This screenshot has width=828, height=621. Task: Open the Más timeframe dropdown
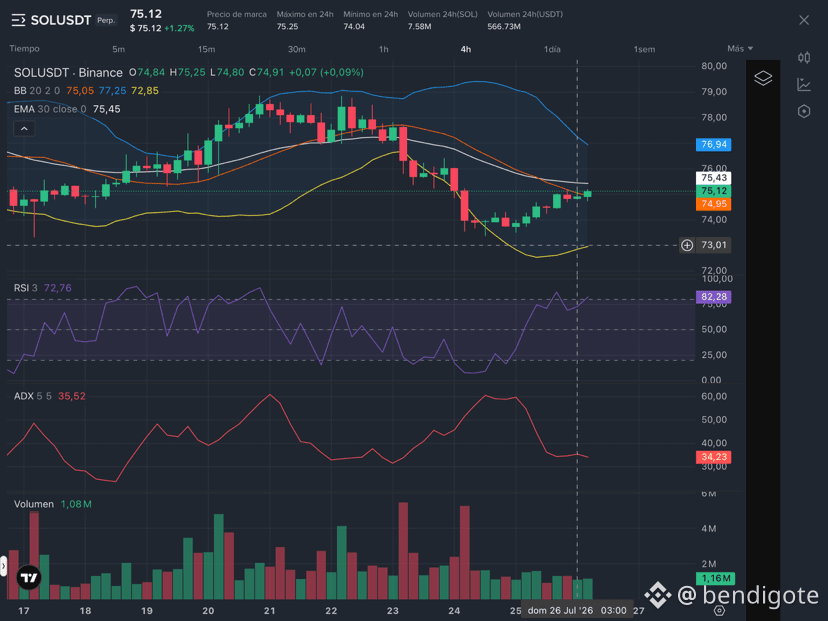[740, 49]
